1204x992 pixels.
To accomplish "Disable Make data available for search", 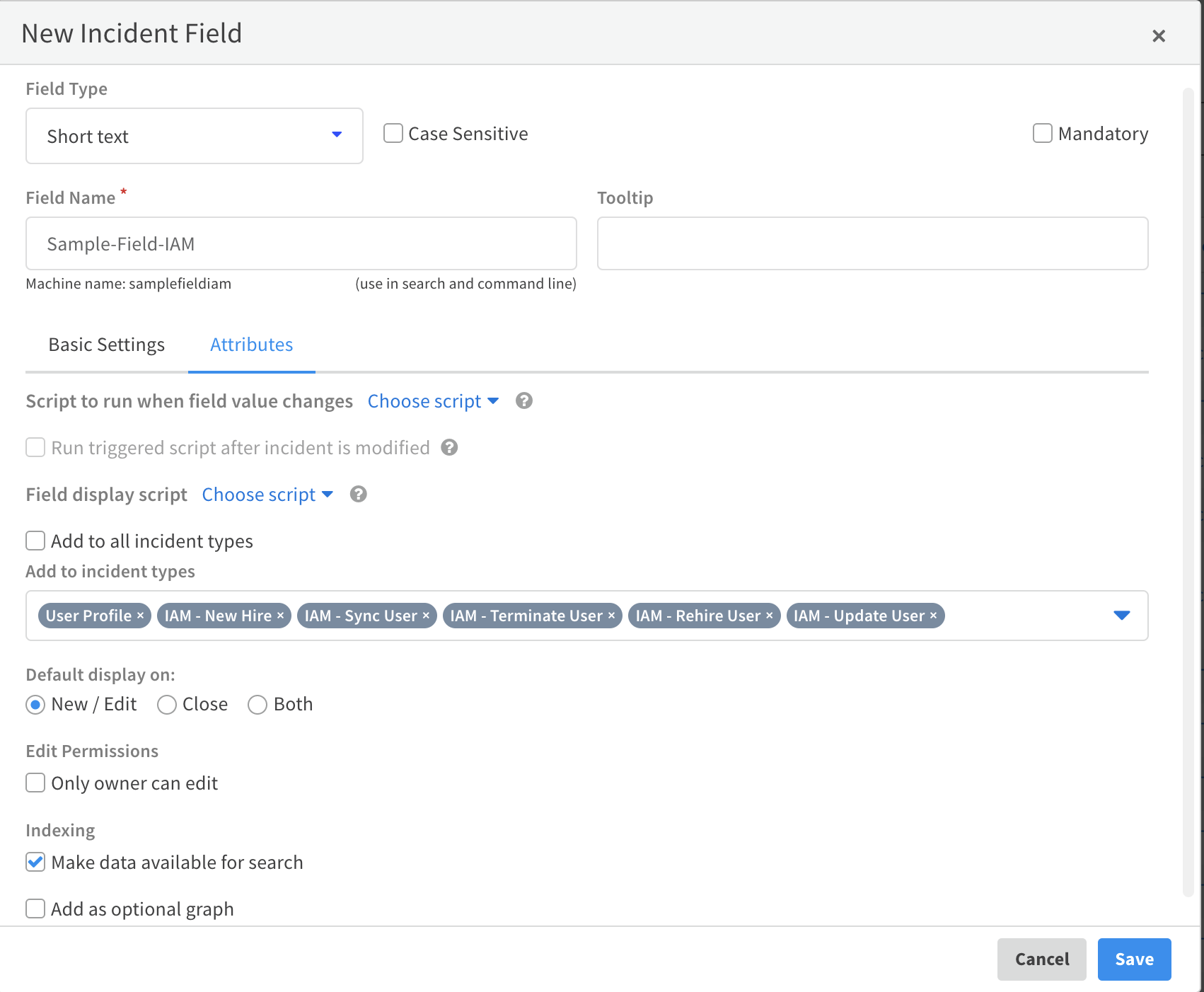I will [35, 862].
